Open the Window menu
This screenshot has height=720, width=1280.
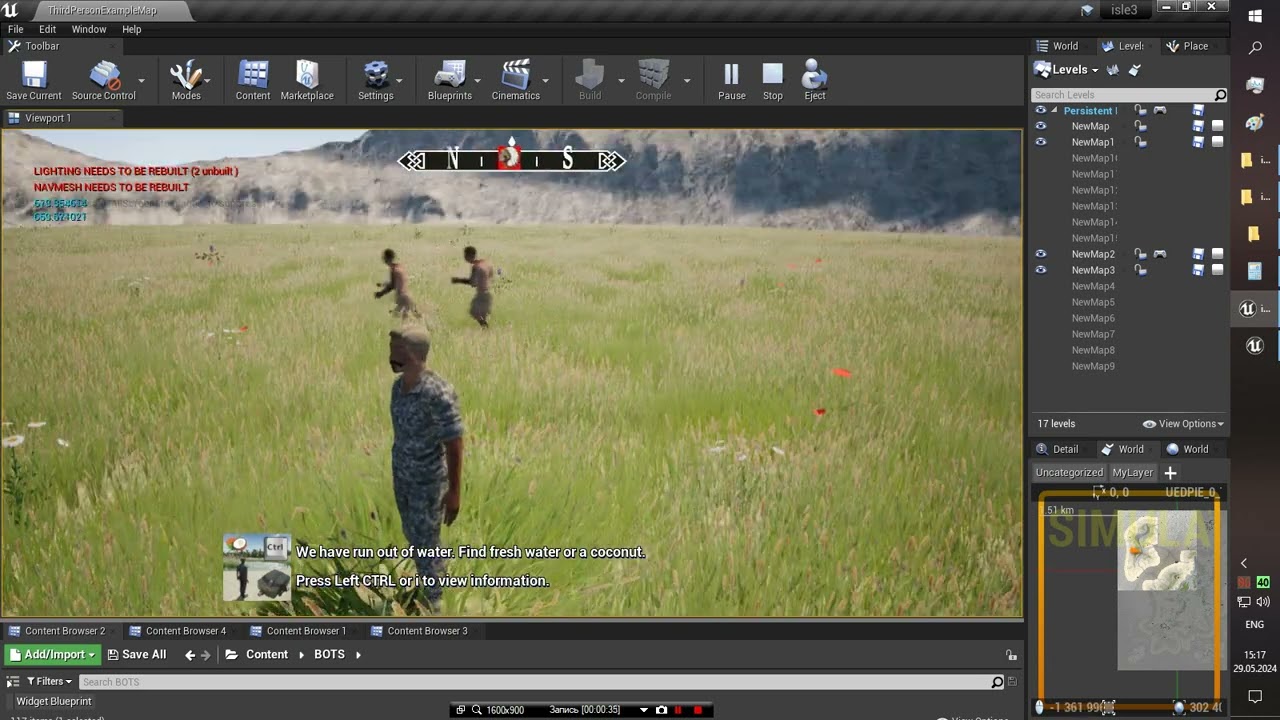click(89, 29)
